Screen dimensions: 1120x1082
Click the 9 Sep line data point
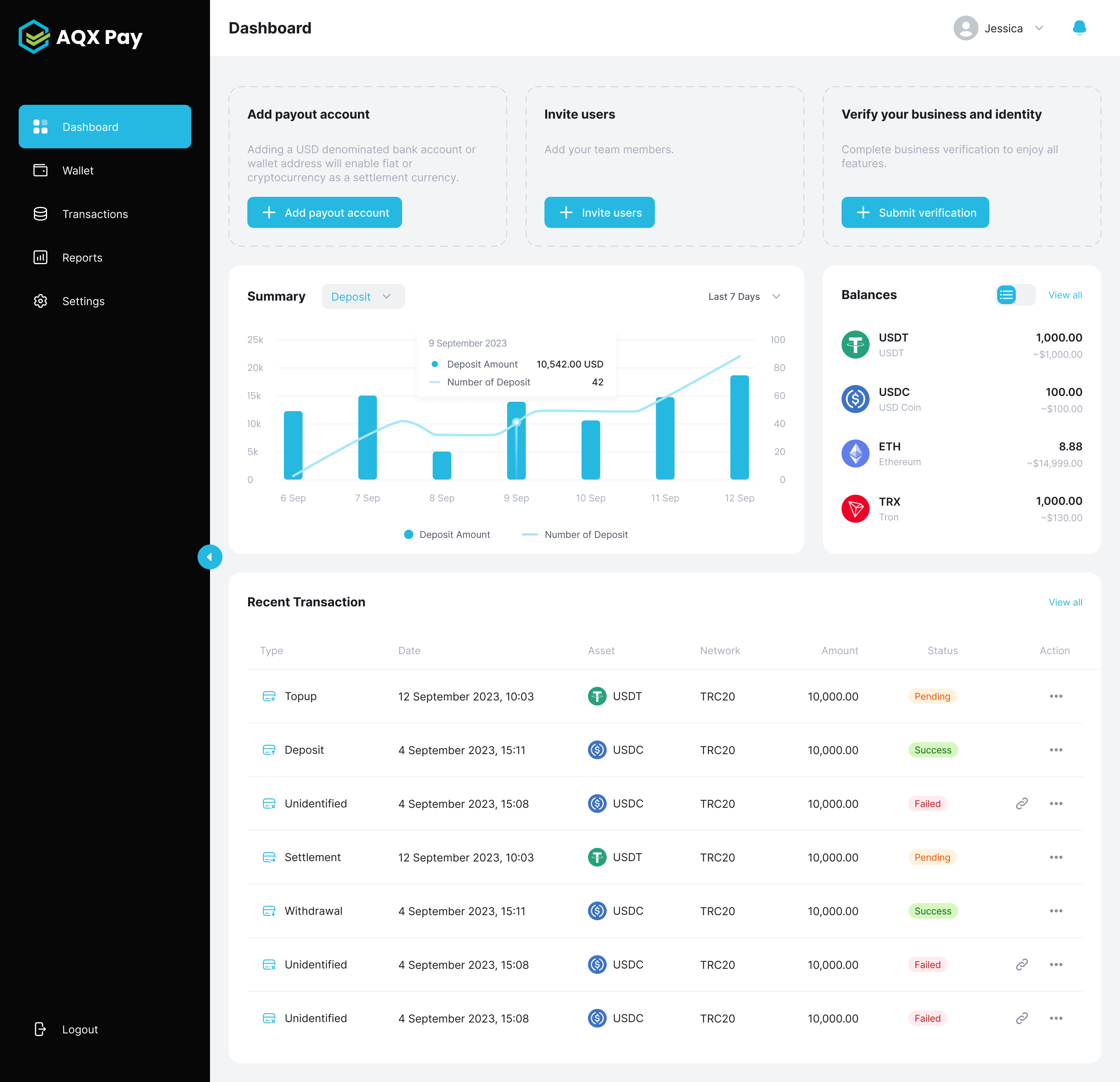pos(516,422)
